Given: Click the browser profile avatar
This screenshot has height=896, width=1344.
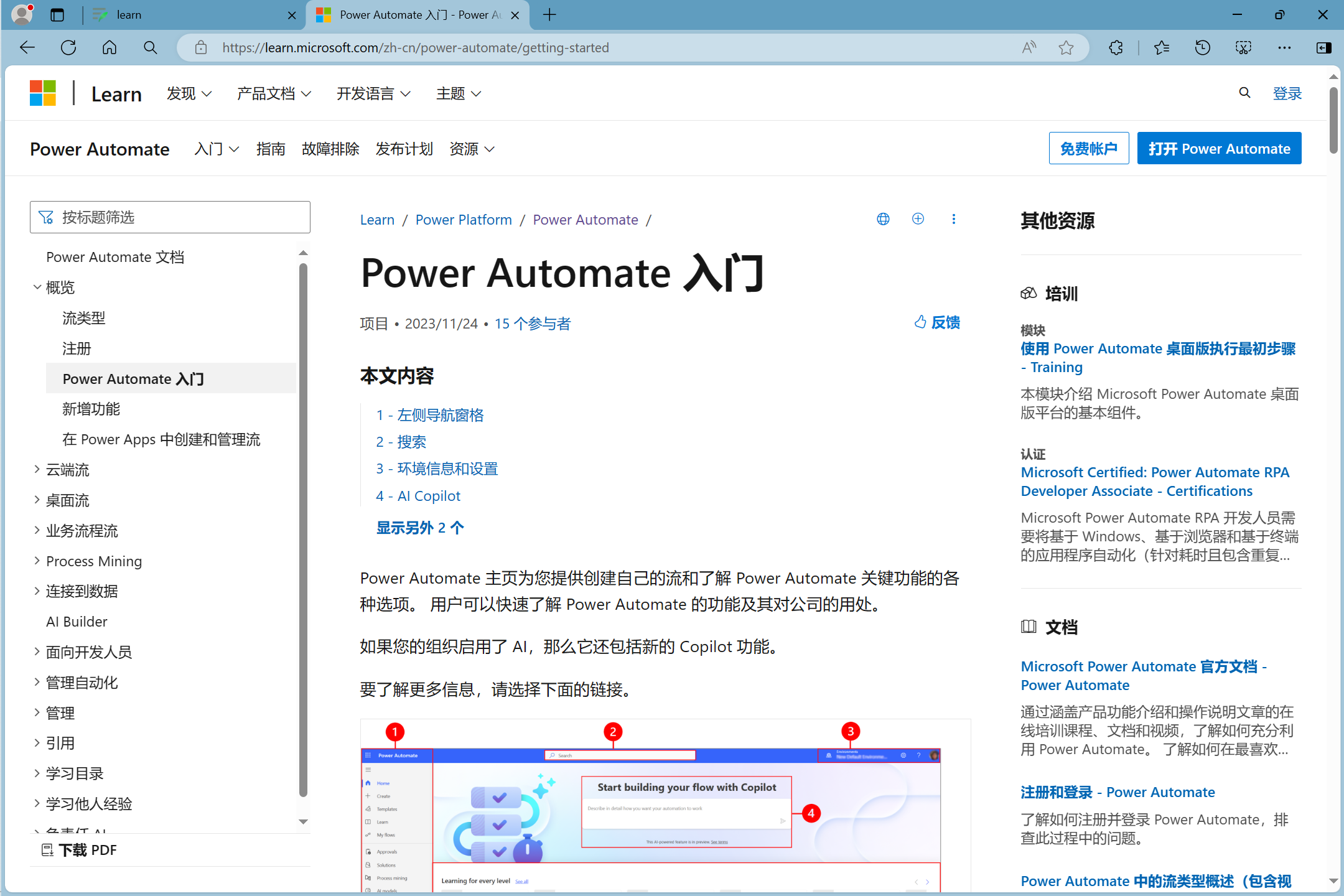Looking at the screenshot, I should 22,14.
